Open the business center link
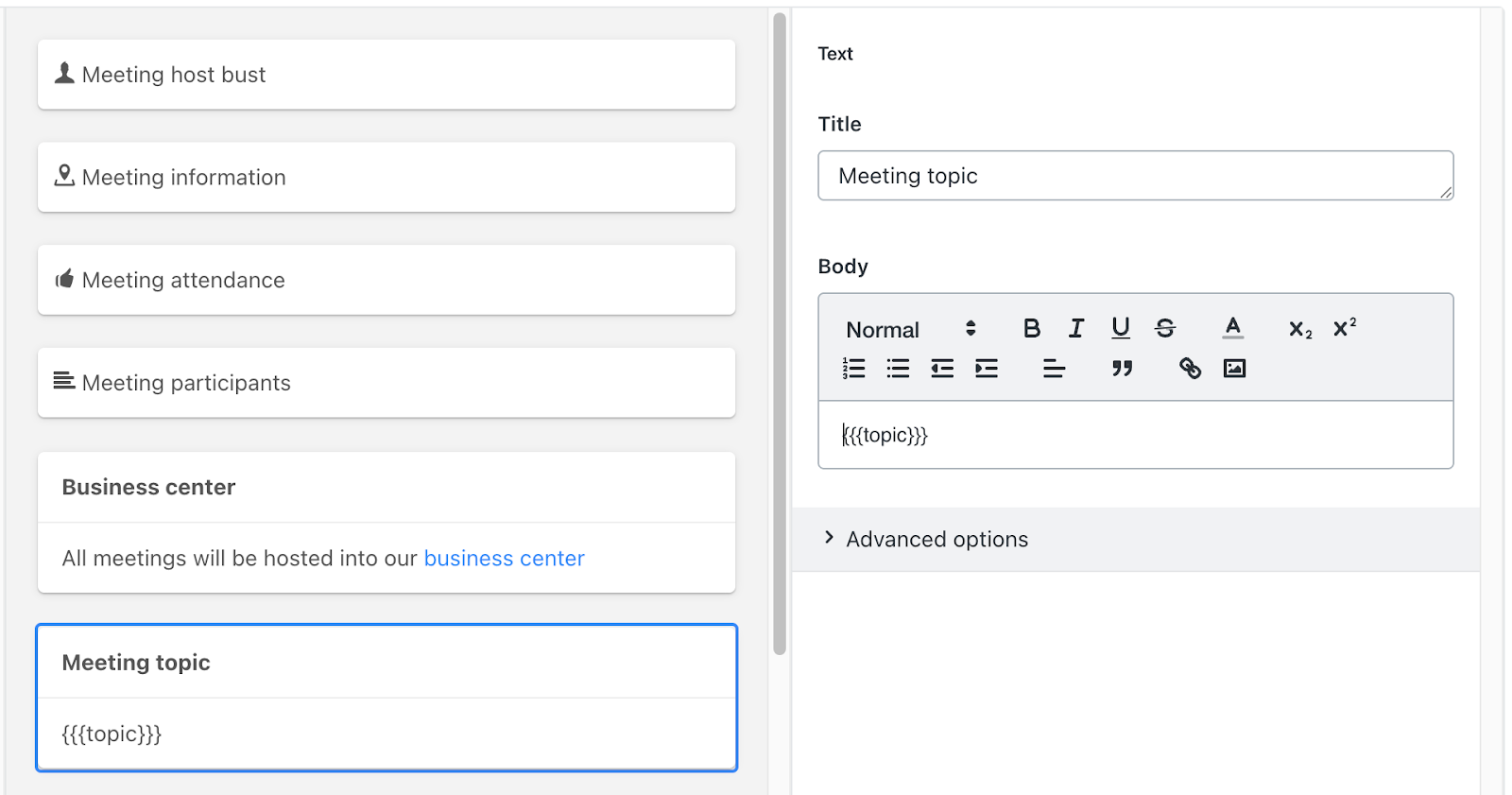The image size is (1512, 795). click(x=504, y=559)
